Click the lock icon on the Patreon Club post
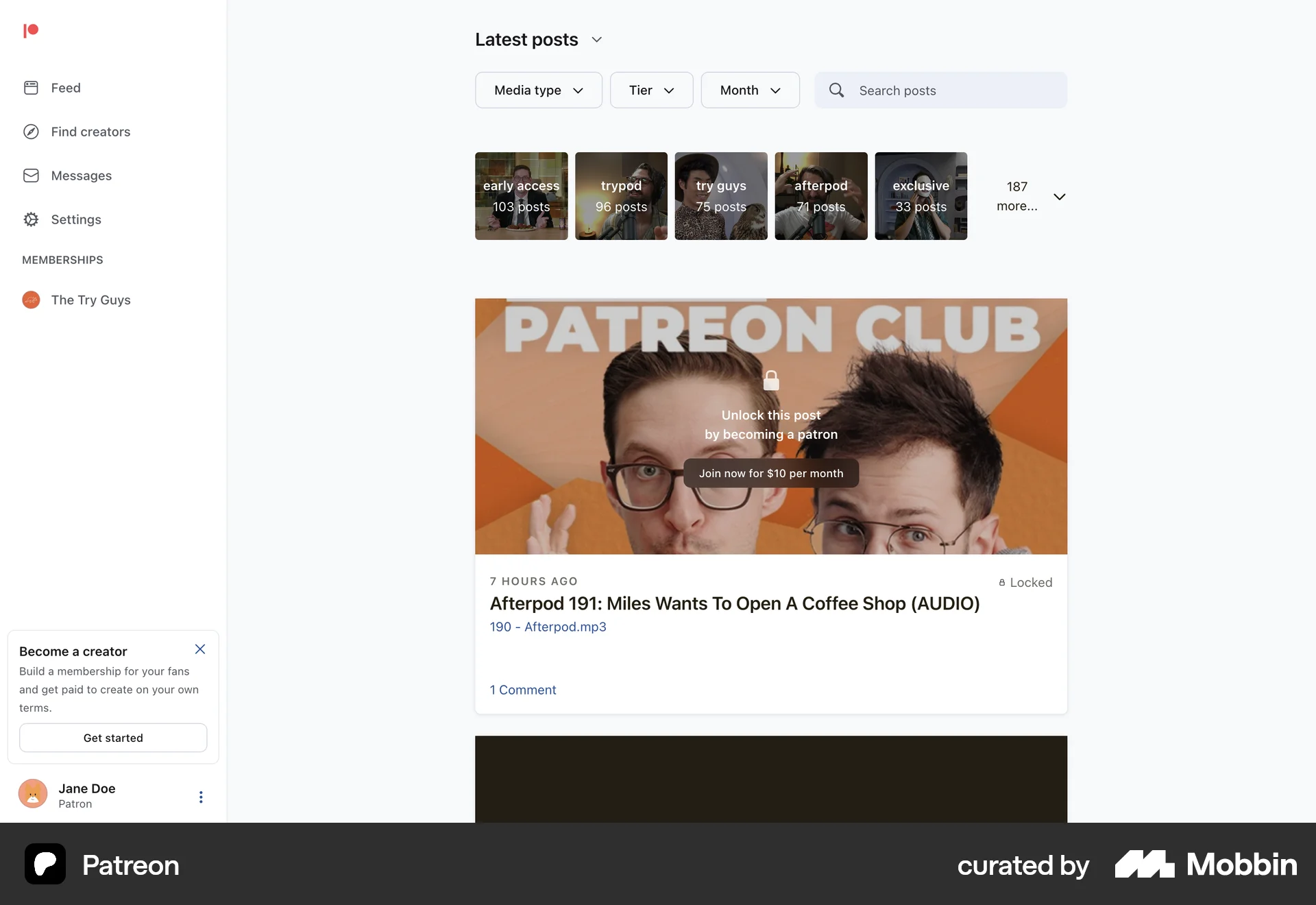This screenshot has height=905, width=1316. click(771, 380)
